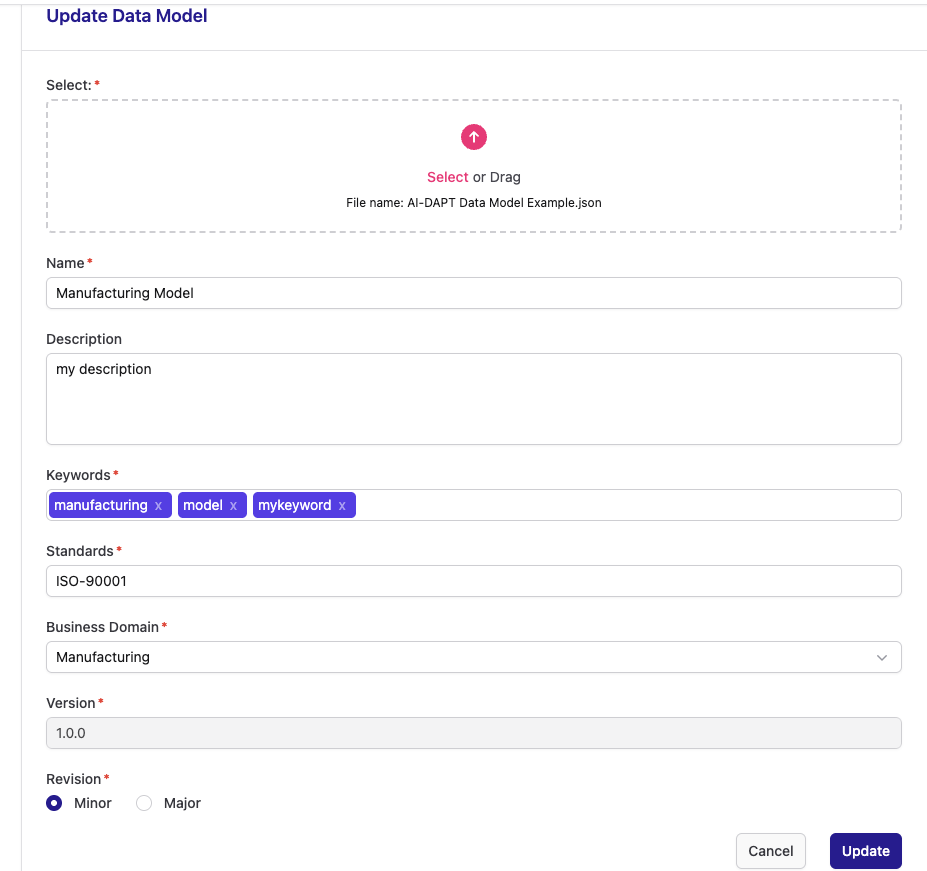Click the Select file link

tap(448, 177)
